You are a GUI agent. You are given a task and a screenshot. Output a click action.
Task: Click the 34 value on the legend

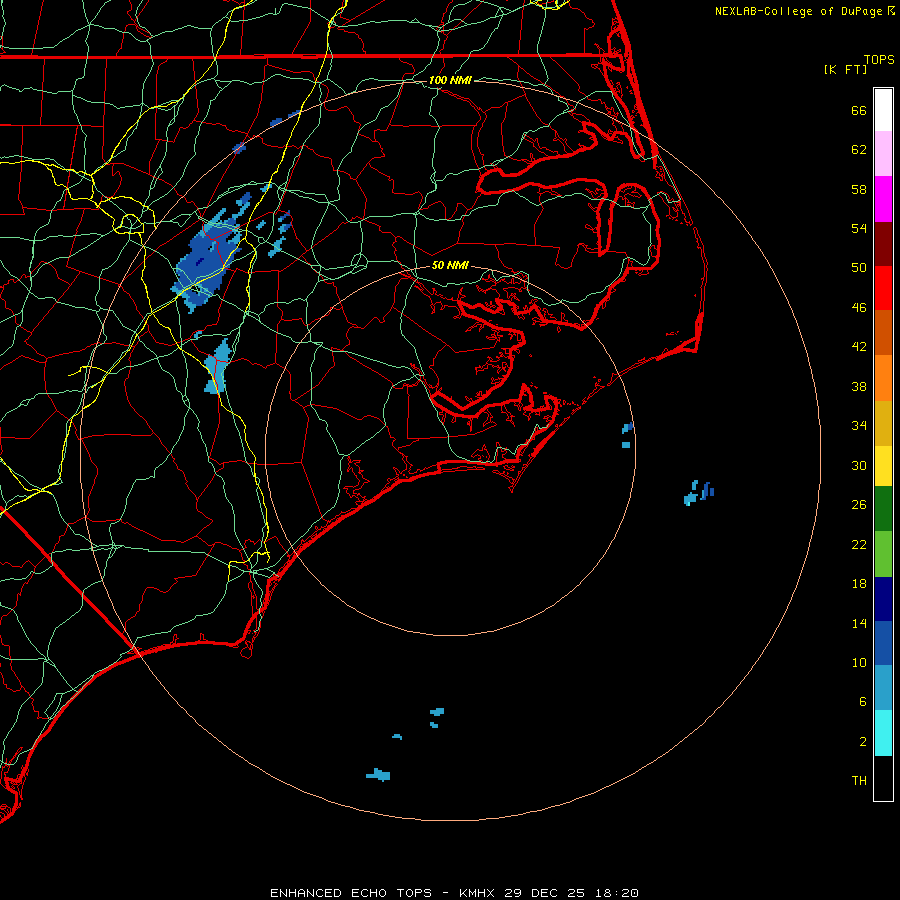tap(859, 426)
